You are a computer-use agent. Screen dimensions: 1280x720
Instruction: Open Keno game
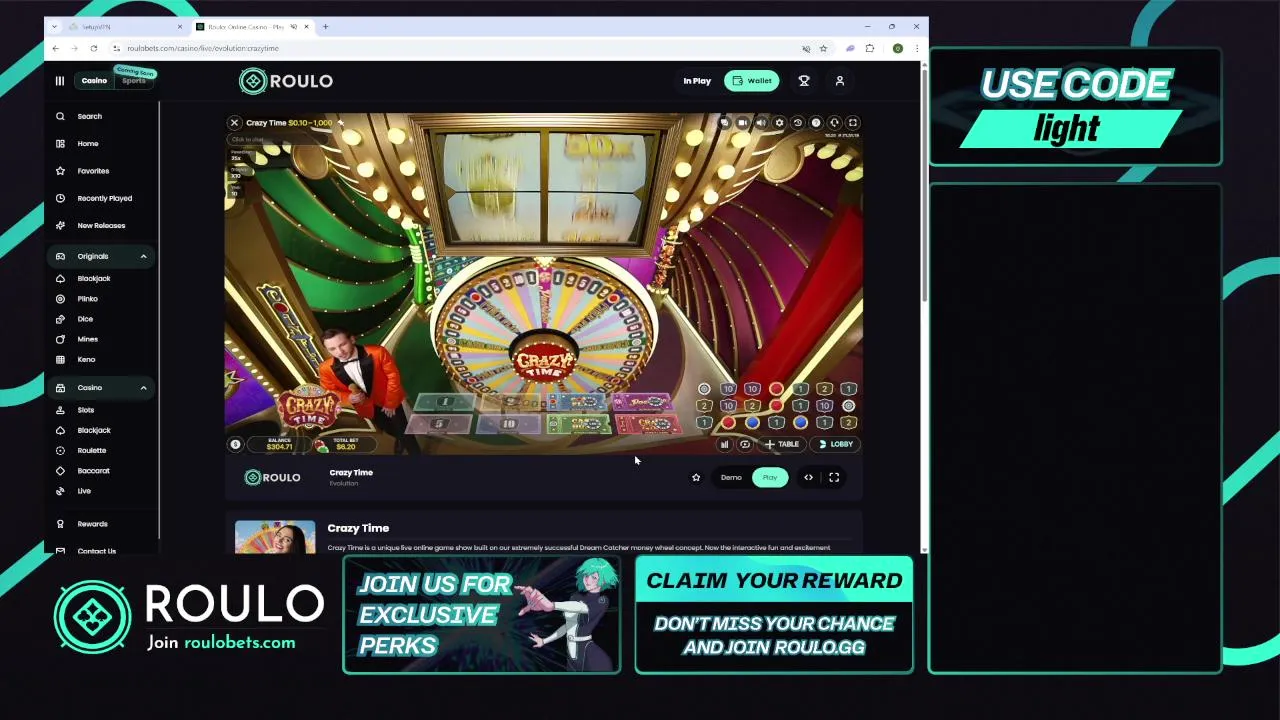tap(86, 359)
